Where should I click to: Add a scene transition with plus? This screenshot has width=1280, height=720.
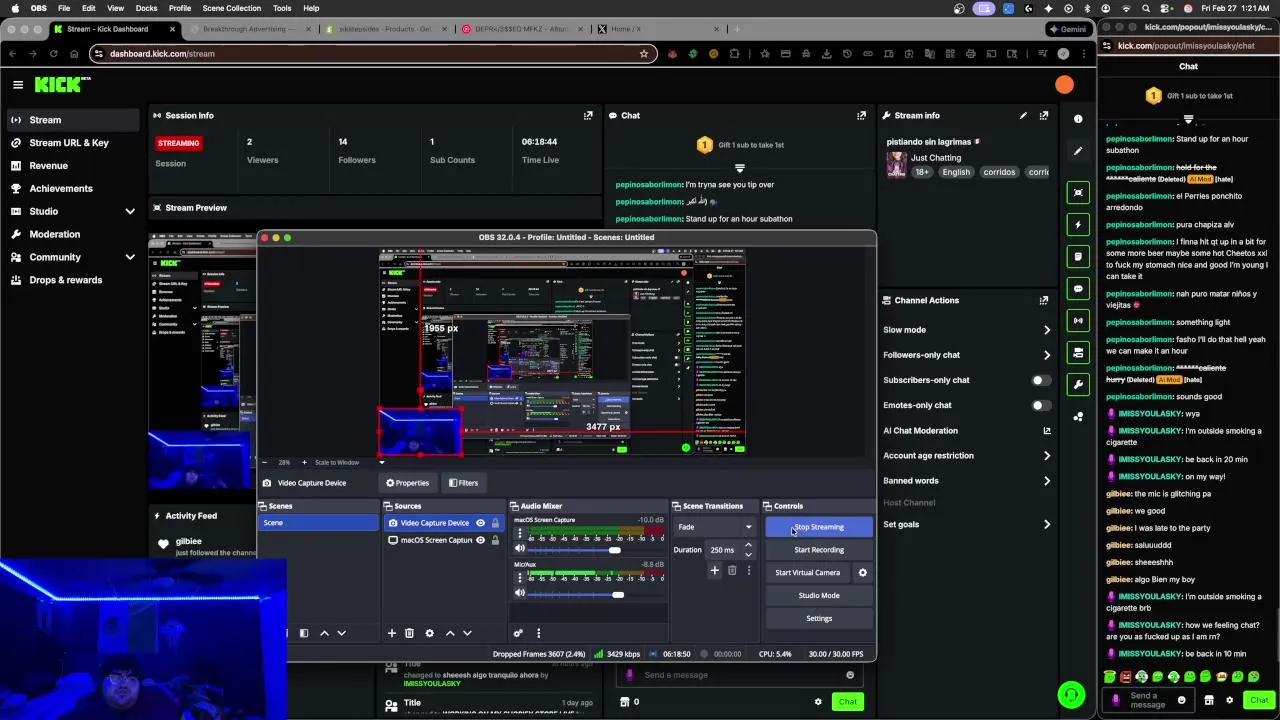714,570
